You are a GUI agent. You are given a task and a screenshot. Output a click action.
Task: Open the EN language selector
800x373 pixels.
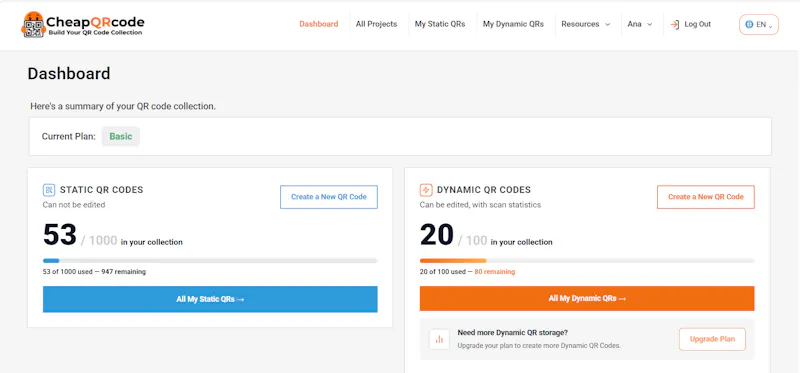[x=759, y=24]
